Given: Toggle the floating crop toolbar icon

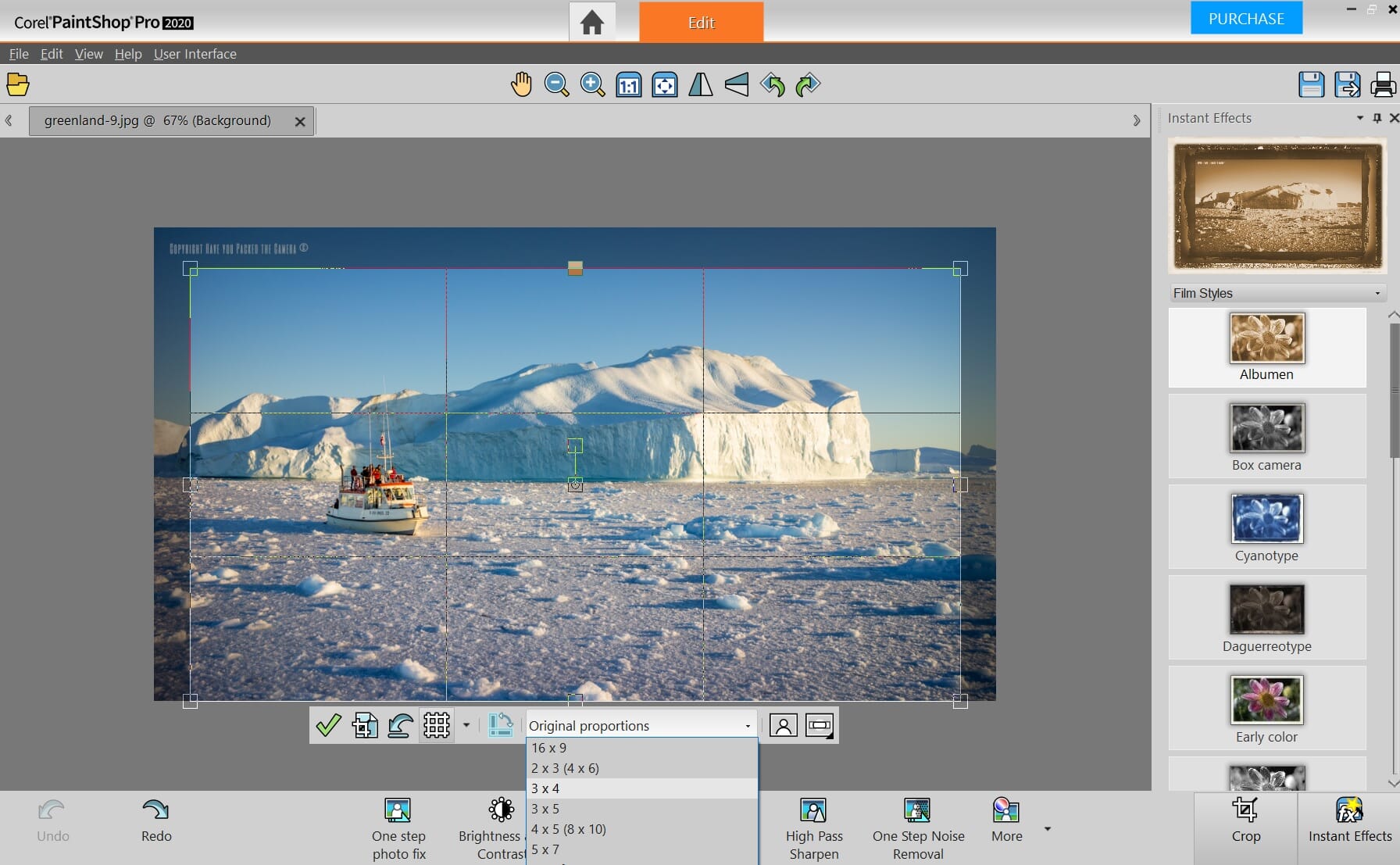Looking at the screenshot, I should pos(820,725).
